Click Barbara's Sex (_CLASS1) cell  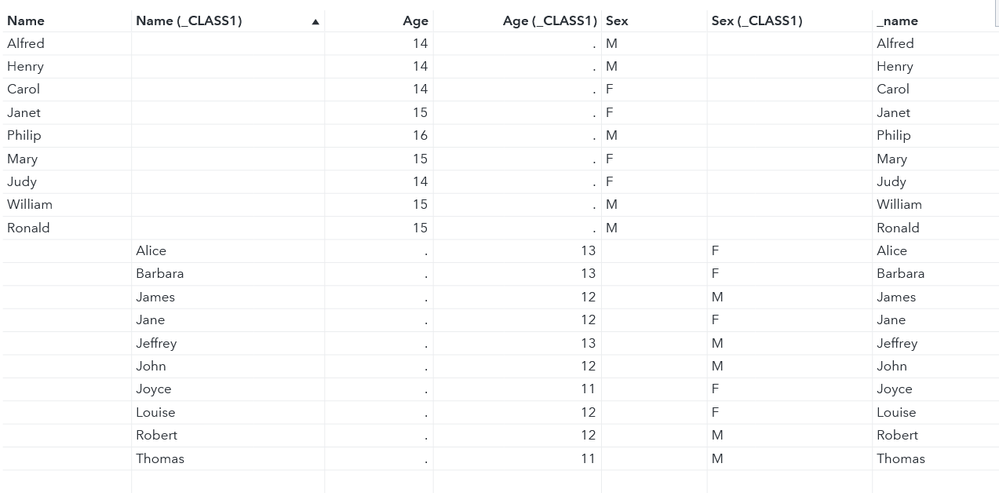tap(716, 274)
